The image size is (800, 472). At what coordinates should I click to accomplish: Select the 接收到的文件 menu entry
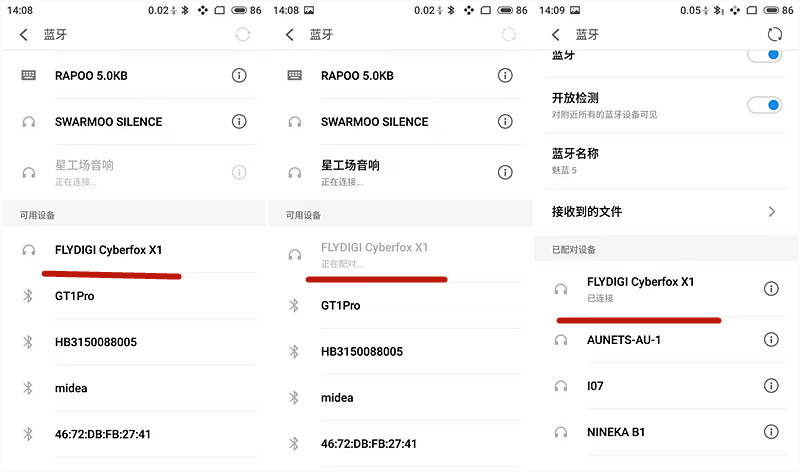pos(666,212)
